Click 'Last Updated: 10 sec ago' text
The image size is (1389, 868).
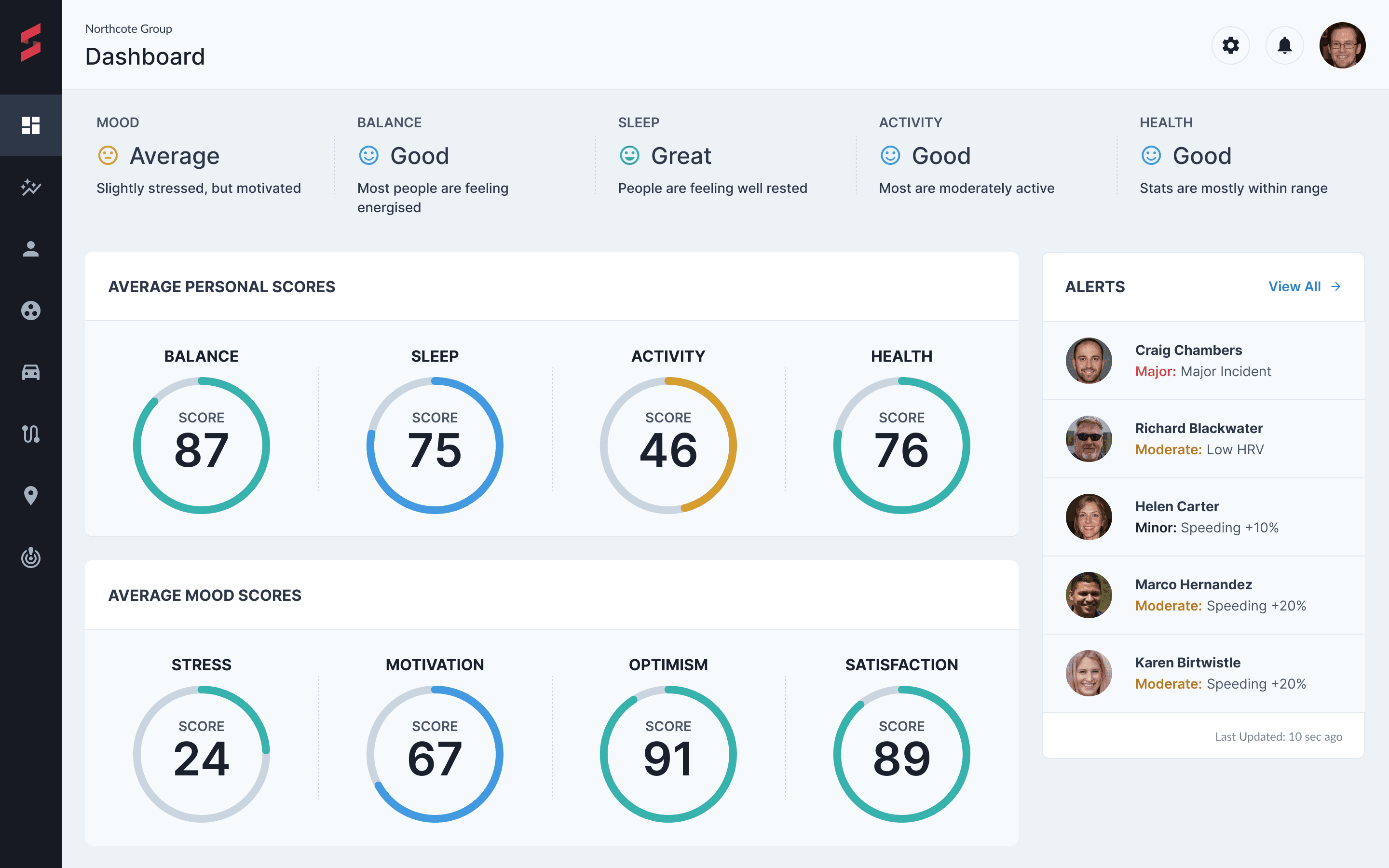pyautogui.click(x=1278, y=736)
